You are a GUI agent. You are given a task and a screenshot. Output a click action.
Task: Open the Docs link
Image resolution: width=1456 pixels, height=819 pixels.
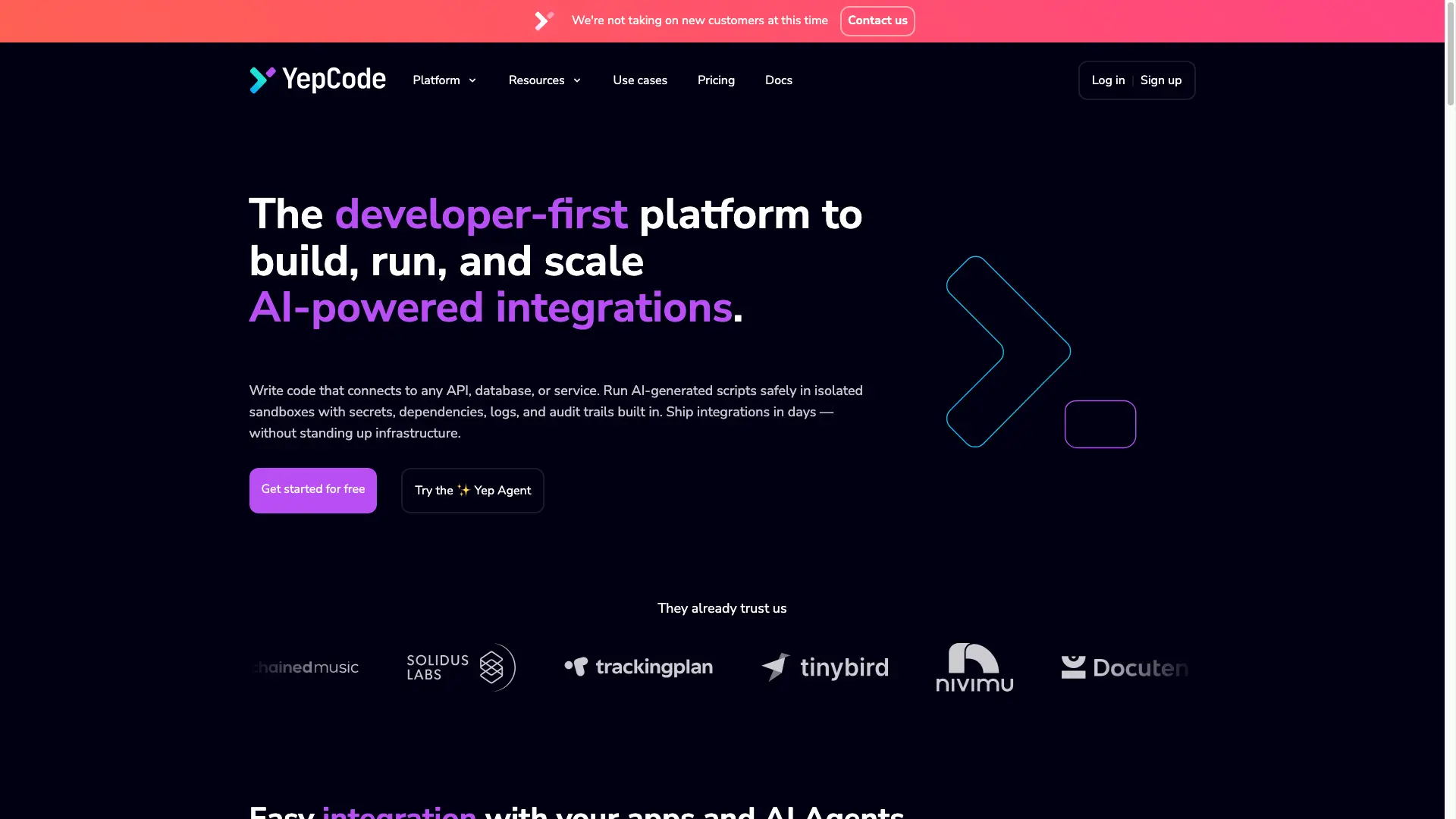(x=779, y=80)
